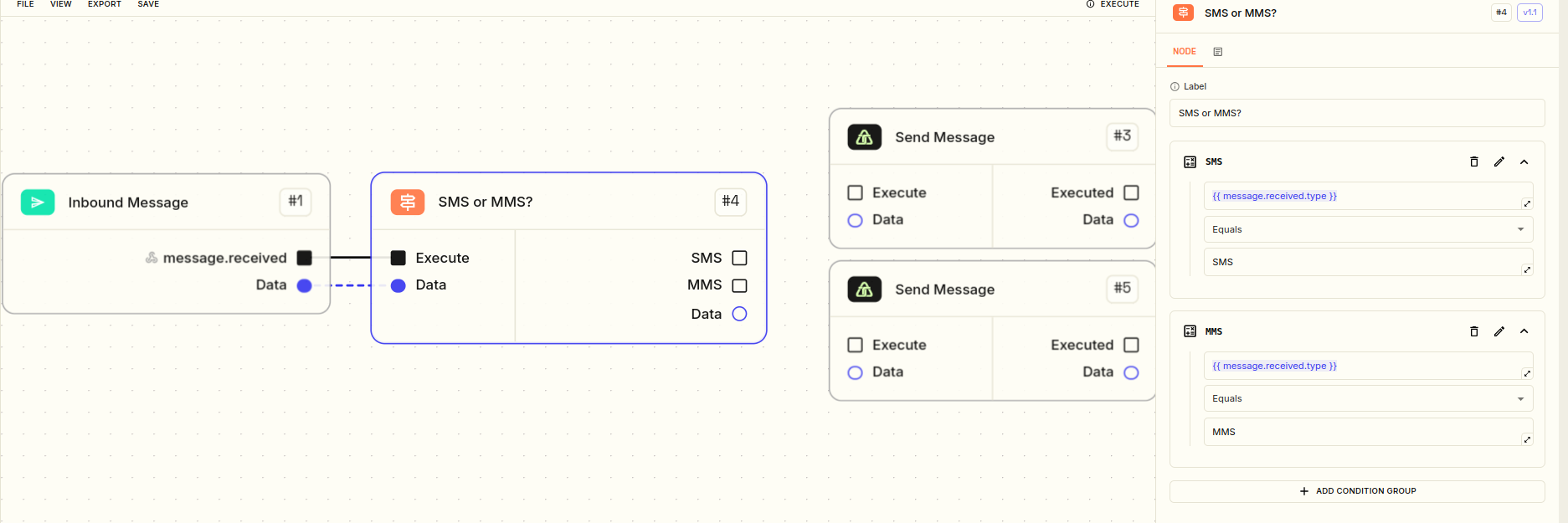Click ADD CONDITION GROUP button

[x=1357, y=491]
